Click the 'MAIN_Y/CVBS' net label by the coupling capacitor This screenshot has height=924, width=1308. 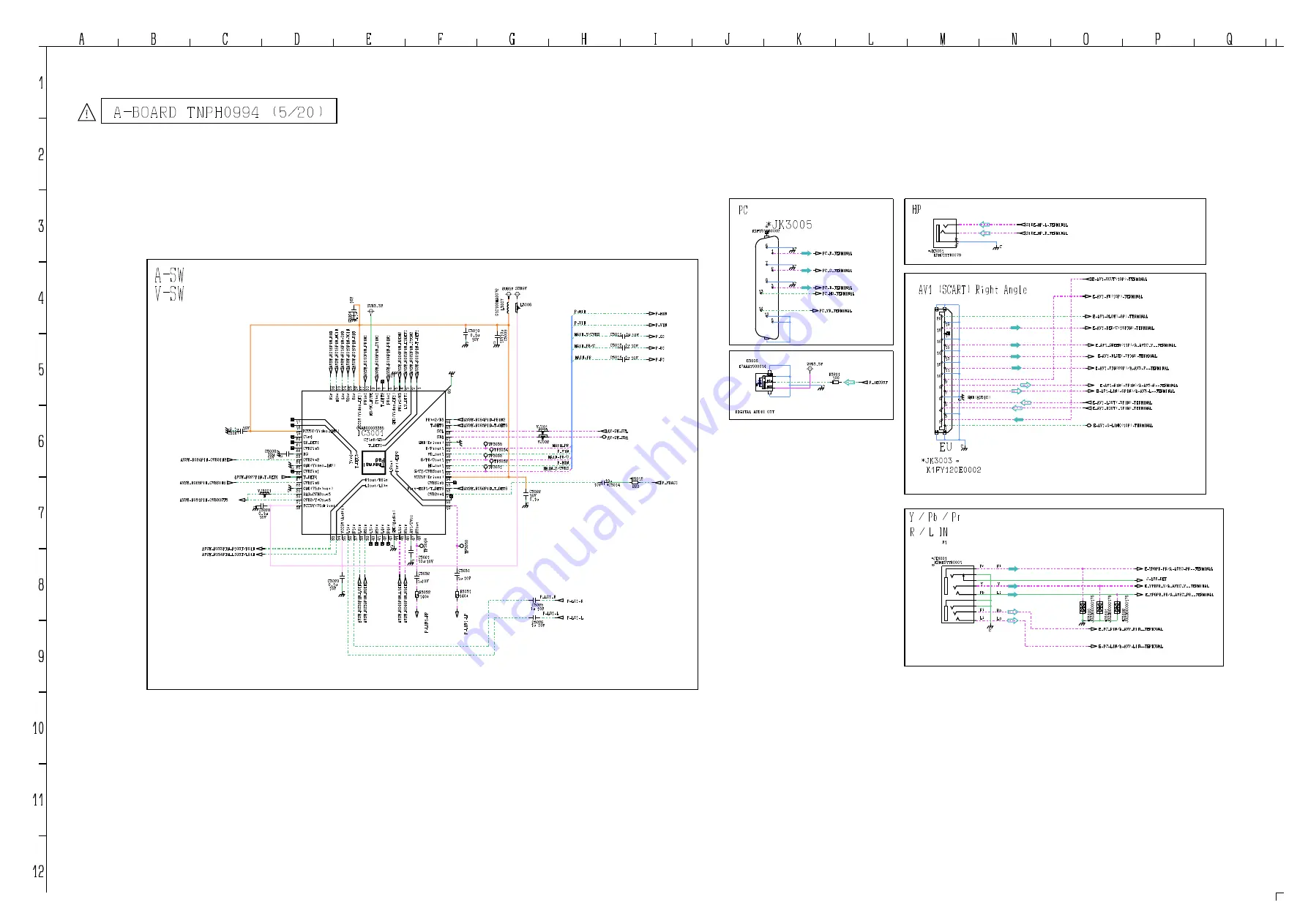point(587,335)
